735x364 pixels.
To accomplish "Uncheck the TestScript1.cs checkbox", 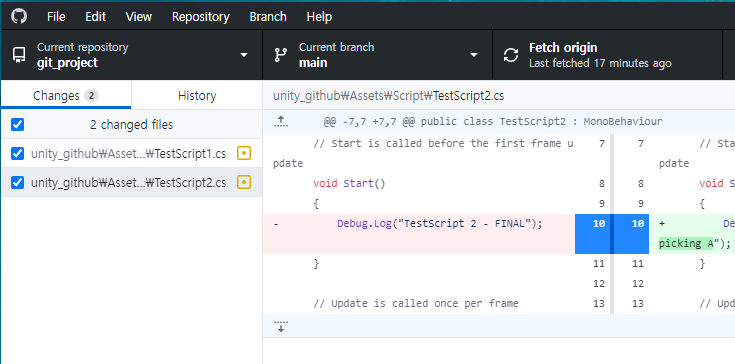I will click(x=17, y=153).
